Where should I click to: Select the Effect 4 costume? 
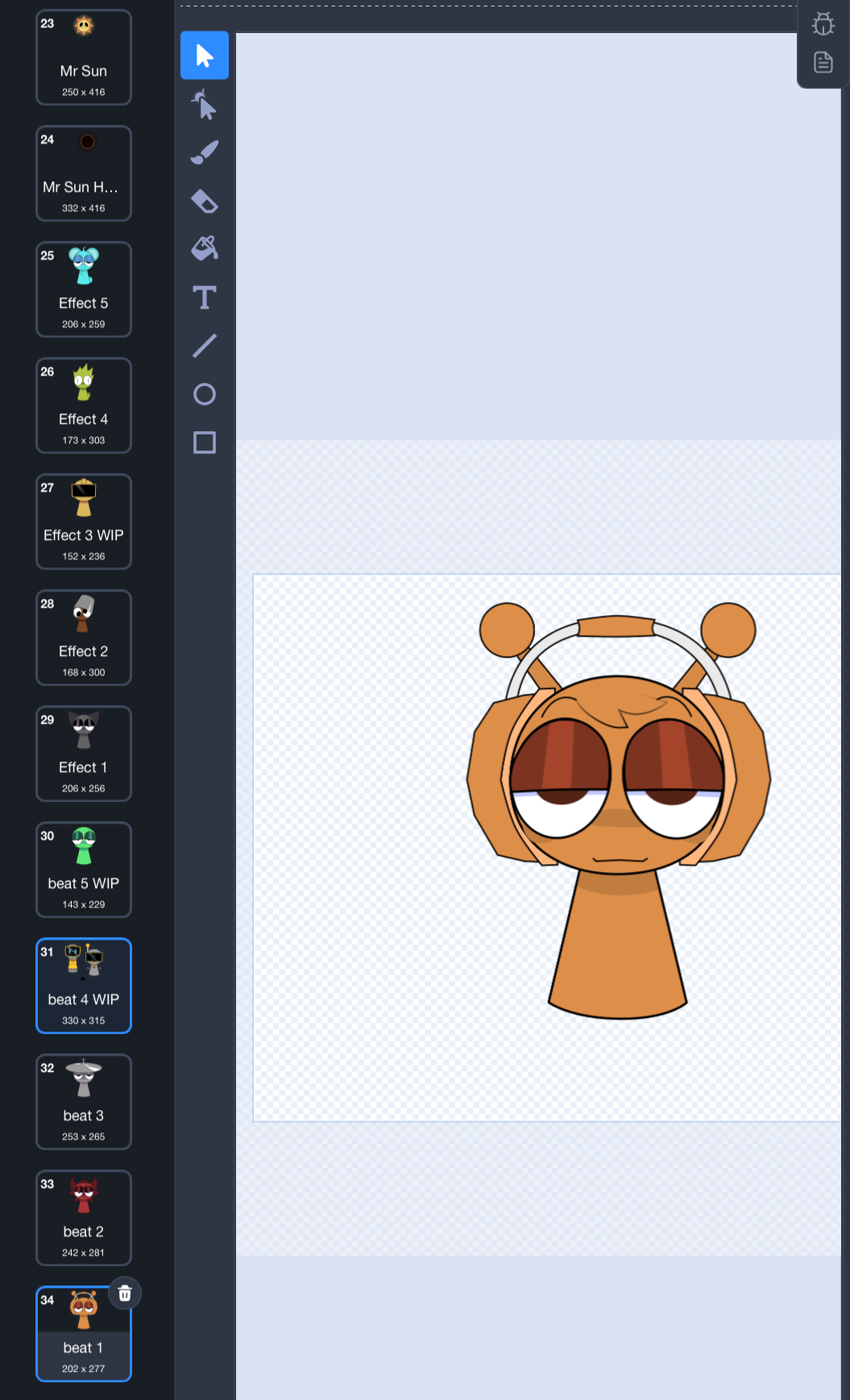click(x=84, y=405)
